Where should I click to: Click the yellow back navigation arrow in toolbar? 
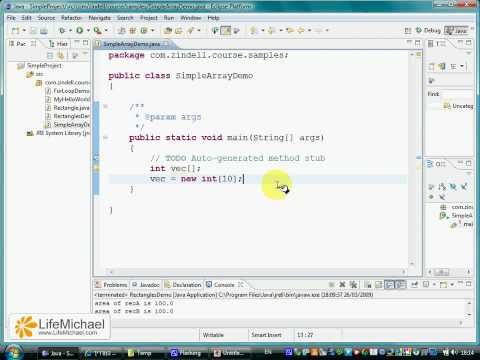(x=289, y=30)
